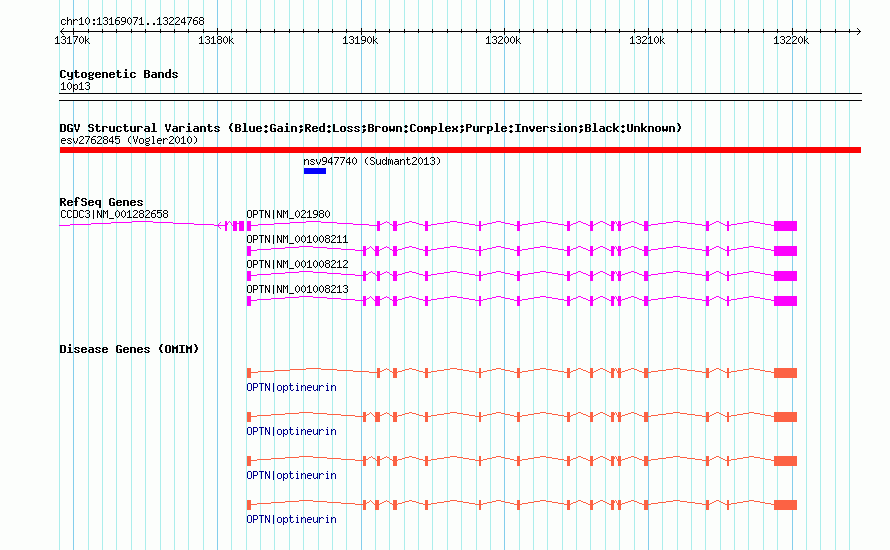
Task: Click the chr10:13169071..13224768 region label
Action: coord(132,21)
